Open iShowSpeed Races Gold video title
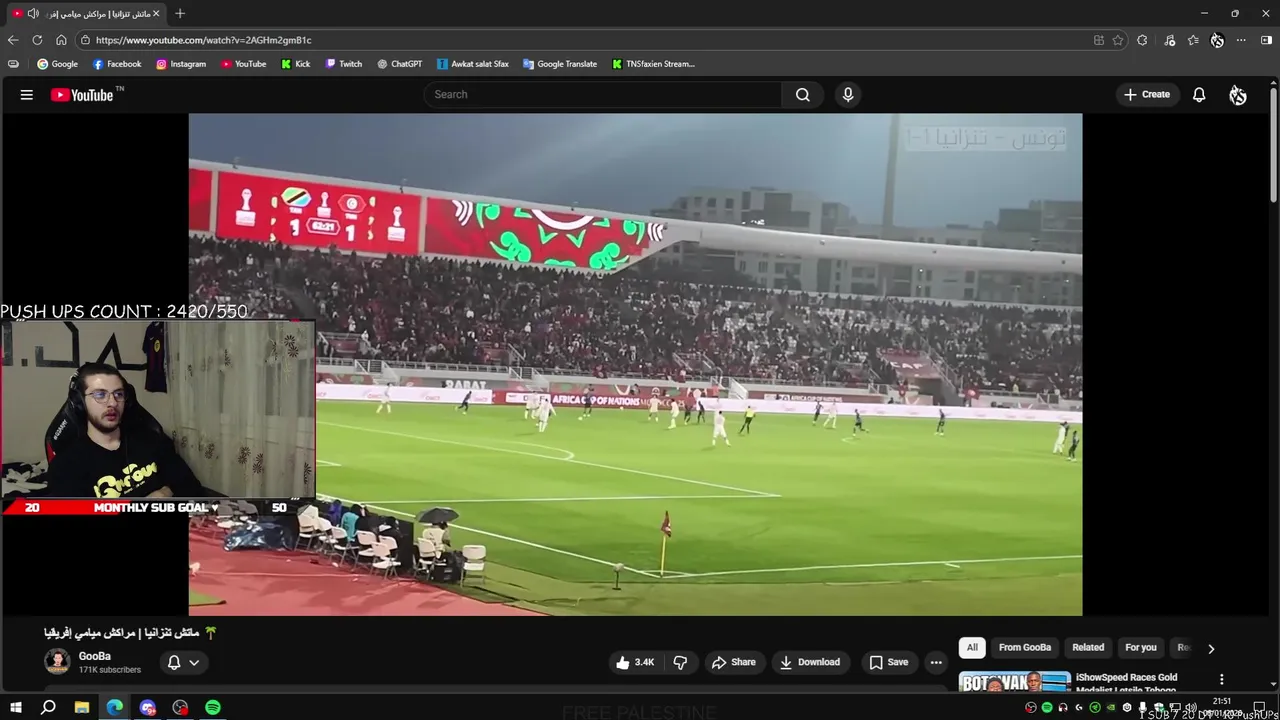The width and height of the screenshot is (1280, 720). click(1126, 683)
